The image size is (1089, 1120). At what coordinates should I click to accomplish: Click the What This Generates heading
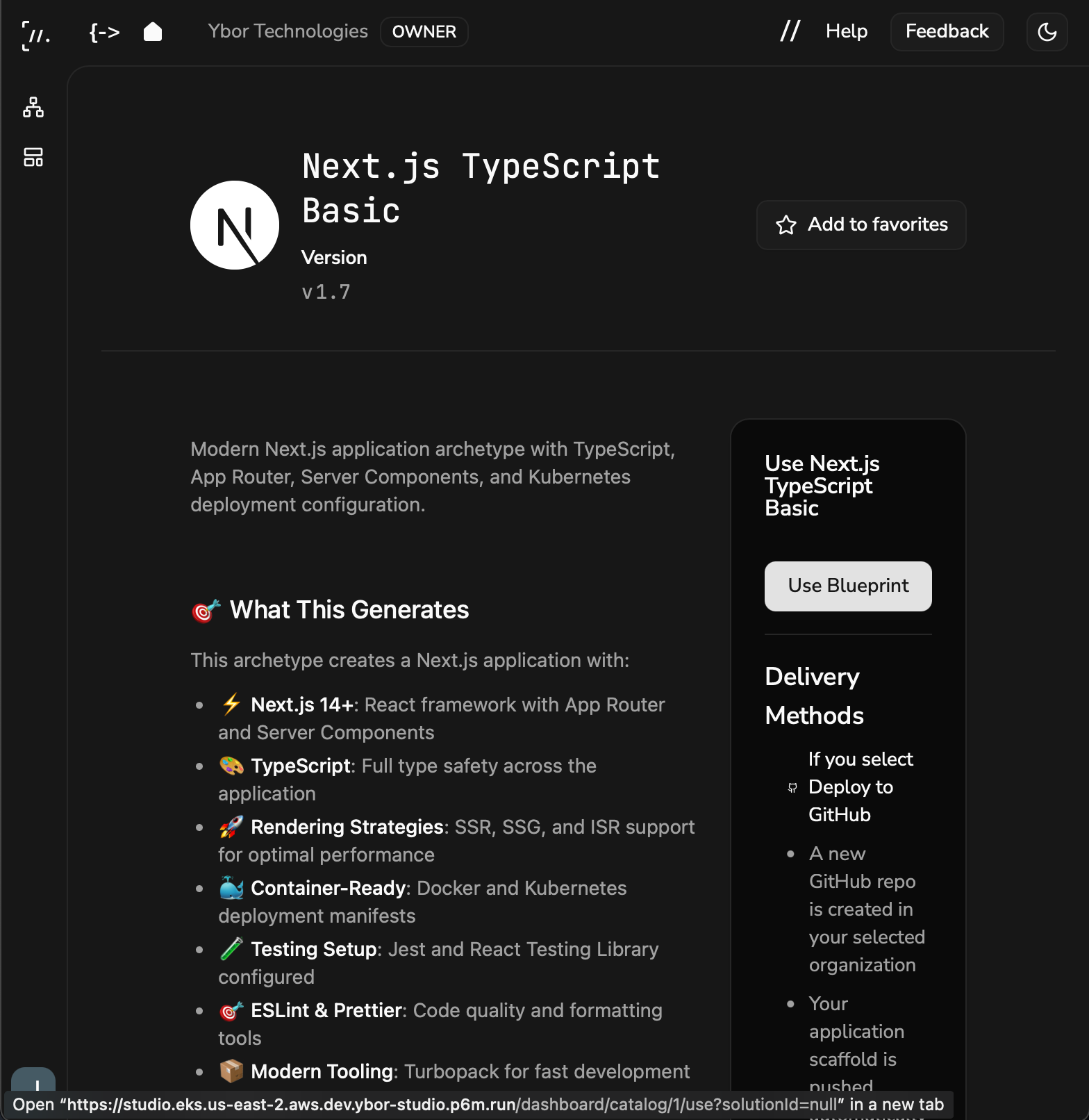tap(330, 610)
